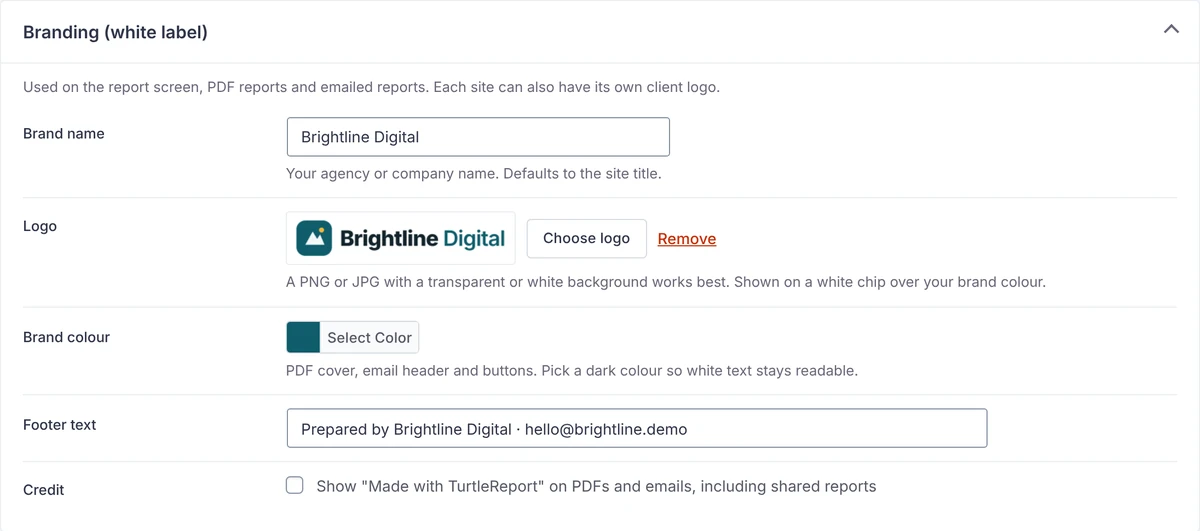Click the 'PDF cover, email header' hint text
Viewport: 1200px width, 531px height.
coord(572,370)
